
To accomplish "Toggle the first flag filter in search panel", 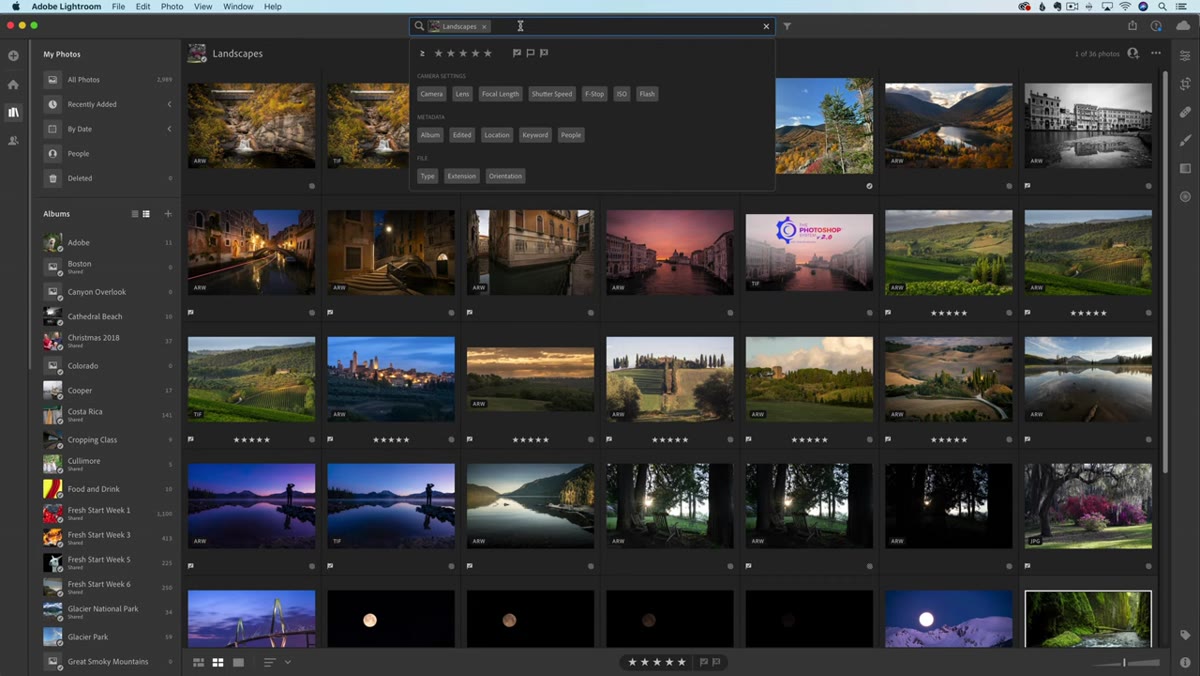I will coord(517,53).
